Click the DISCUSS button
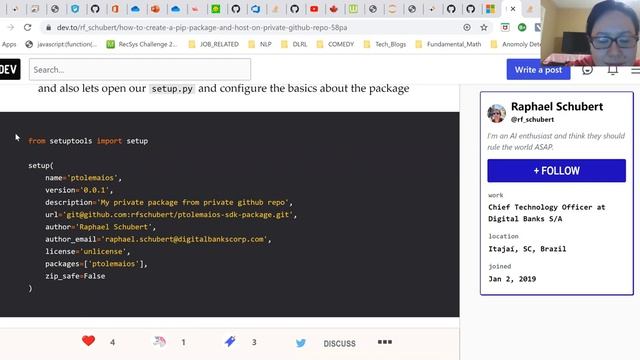 (340, 344)
